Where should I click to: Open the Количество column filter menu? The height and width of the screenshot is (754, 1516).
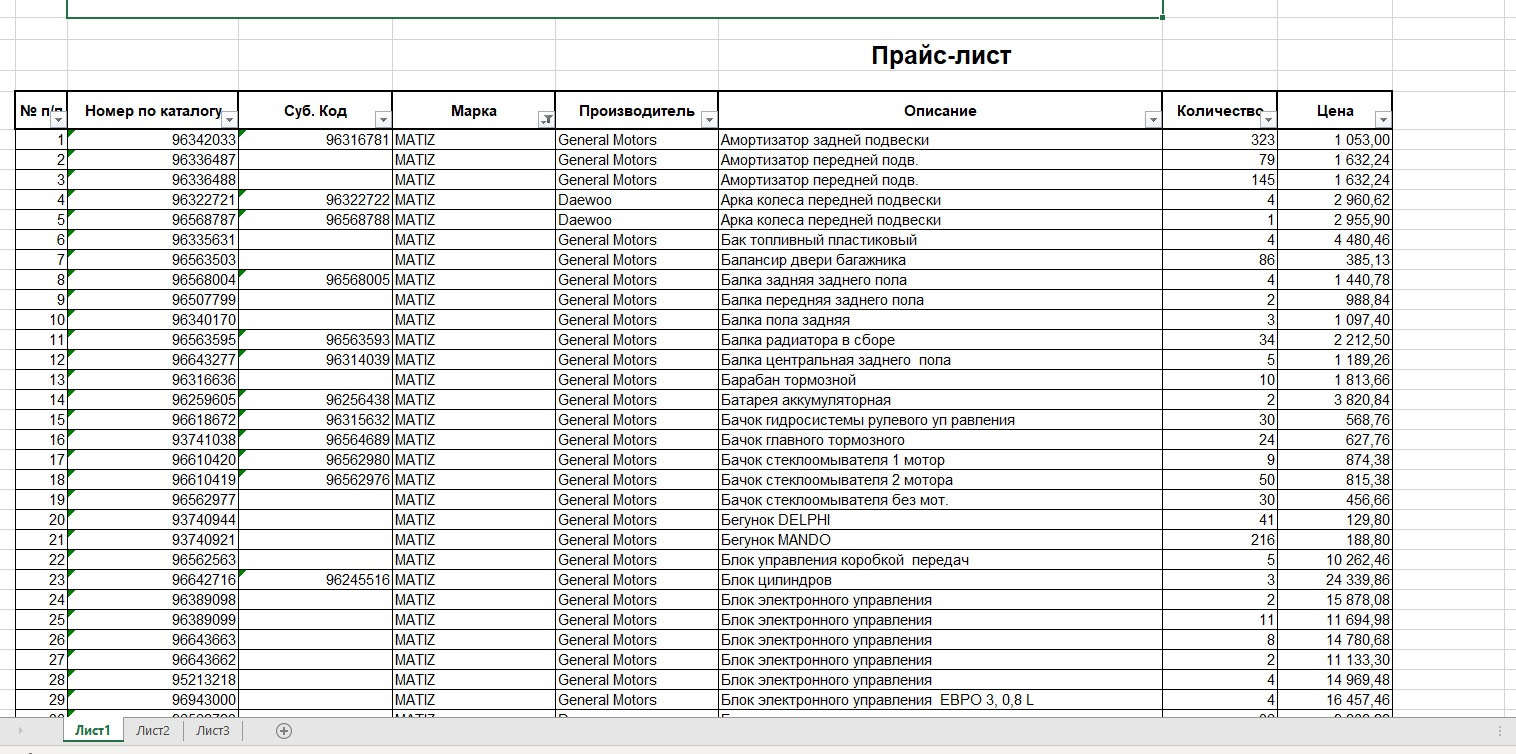tap(1267, 117)
